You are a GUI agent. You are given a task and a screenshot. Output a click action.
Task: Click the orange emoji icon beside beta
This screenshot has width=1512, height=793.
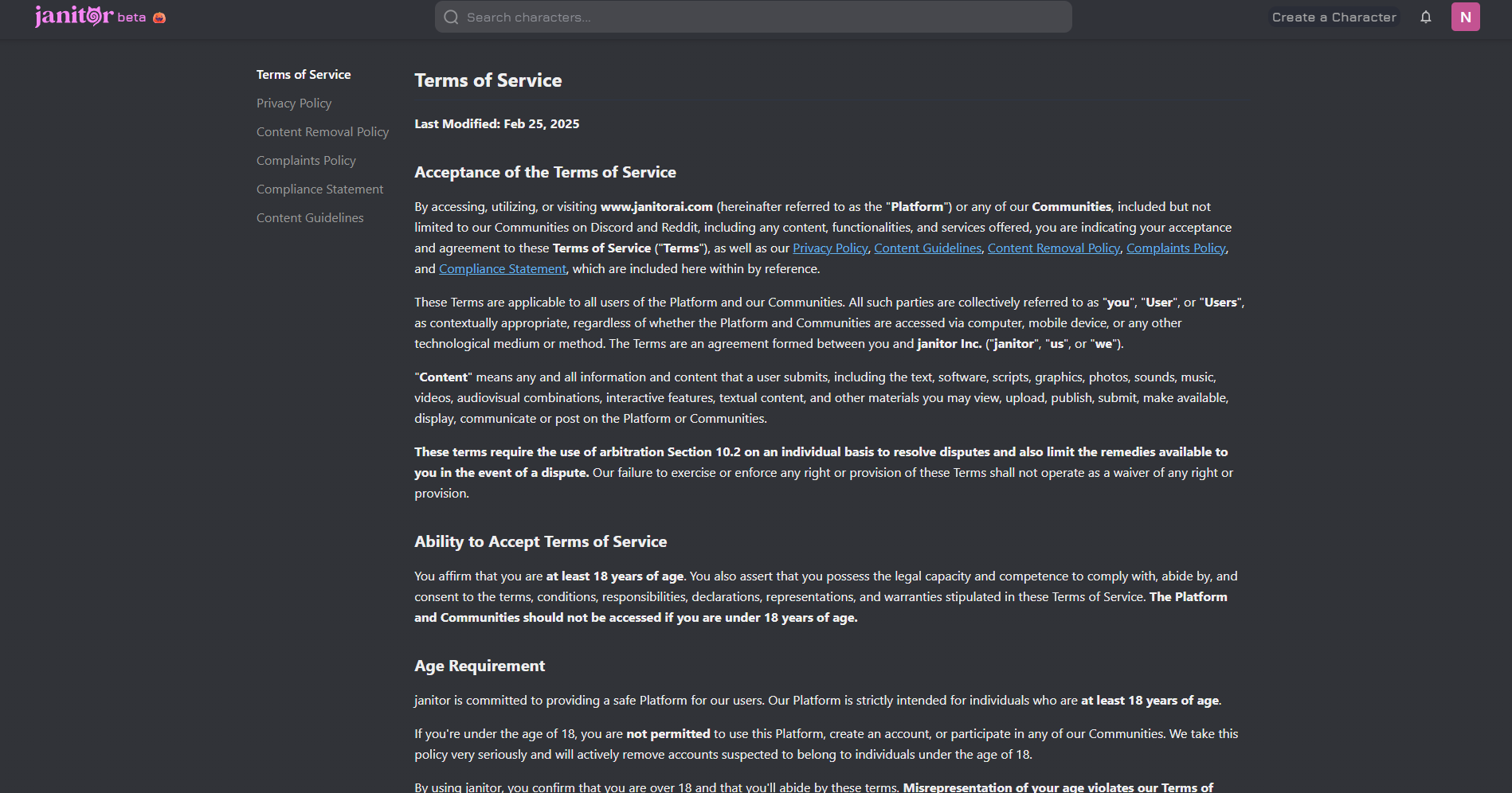click(x=159, y=18)
